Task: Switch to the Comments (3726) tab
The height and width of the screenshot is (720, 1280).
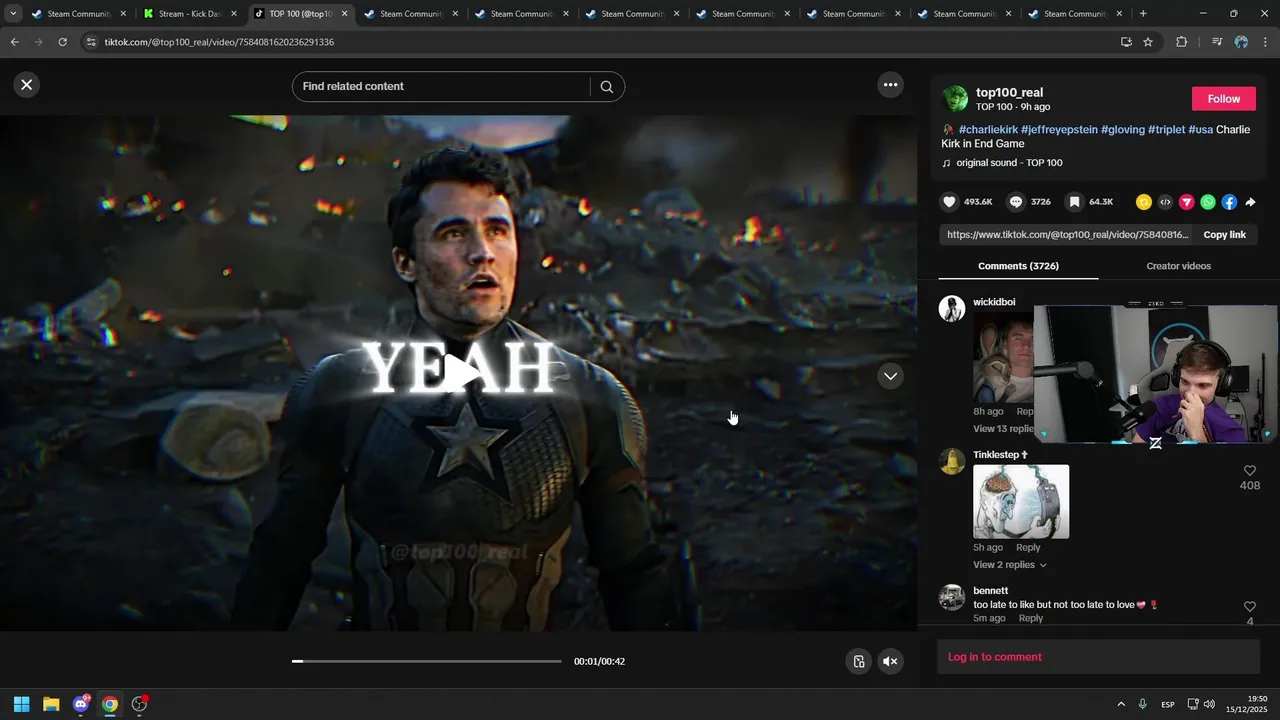Action: click(1018, 266)
